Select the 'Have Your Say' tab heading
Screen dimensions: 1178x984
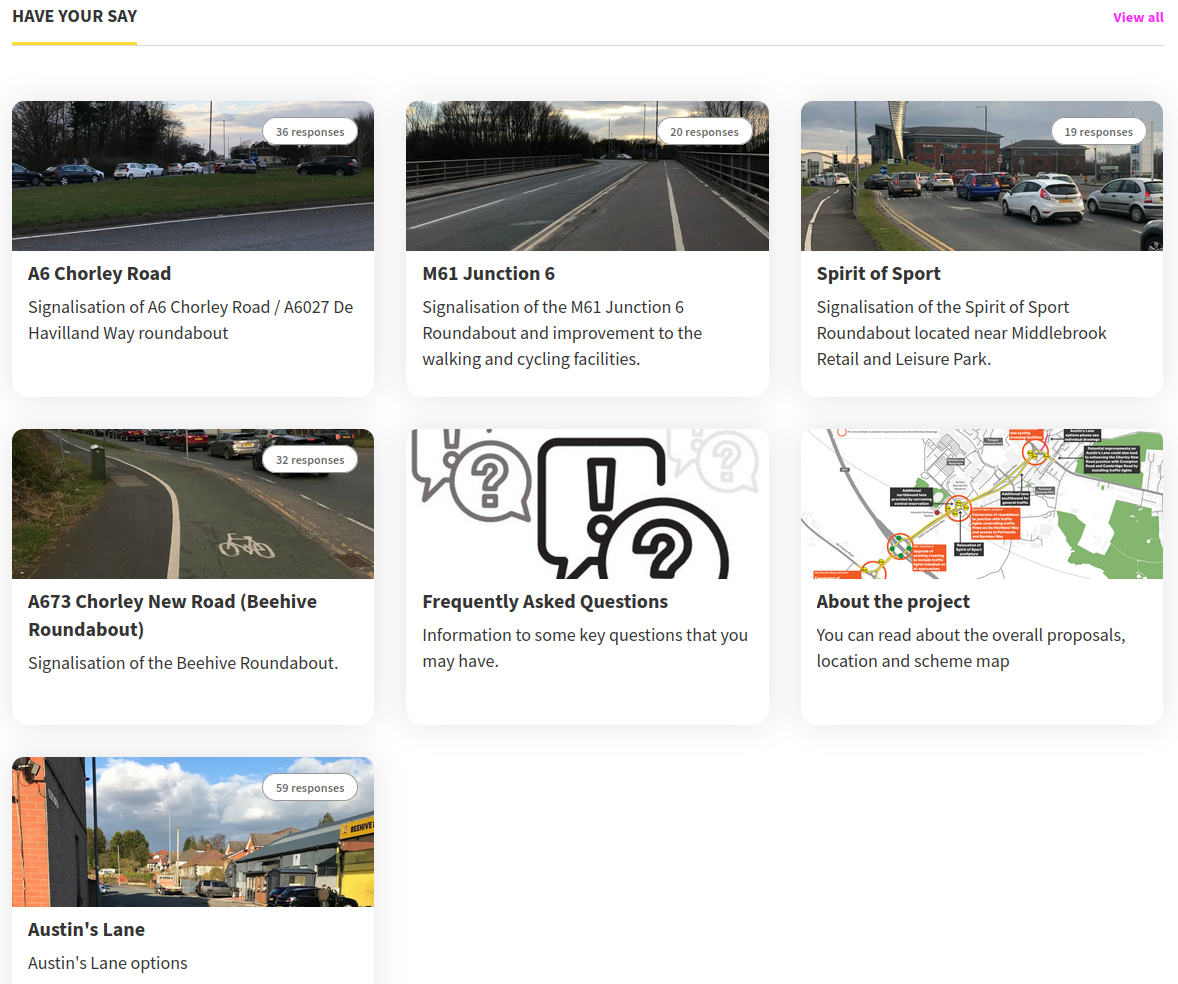point(75,16)
